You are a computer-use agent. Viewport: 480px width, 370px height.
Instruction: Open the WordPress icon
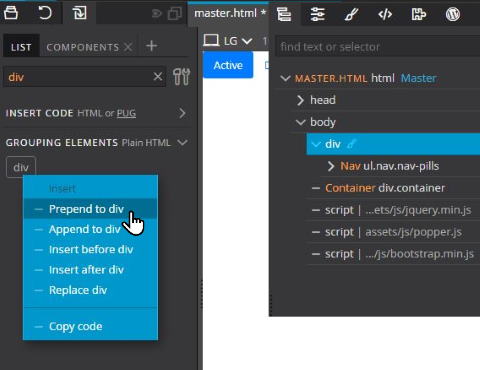(x=453, y=14)
